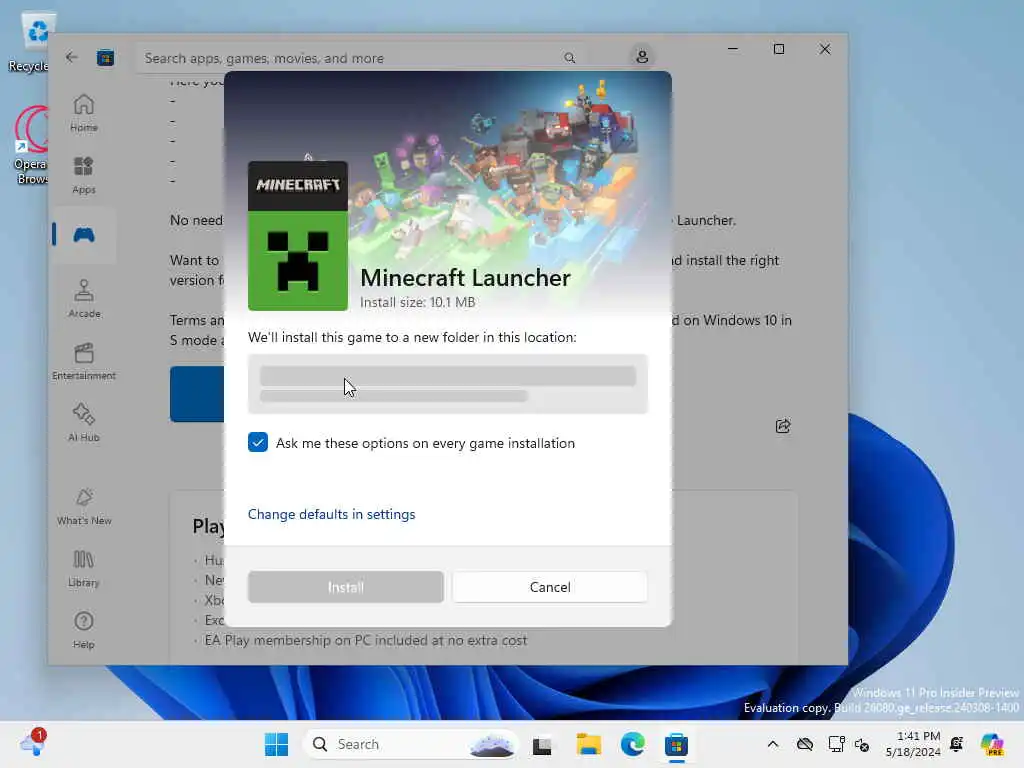This screenshot has height=768, width=1024.
Task: Click the install location field
Action: (x=448, y=384)
